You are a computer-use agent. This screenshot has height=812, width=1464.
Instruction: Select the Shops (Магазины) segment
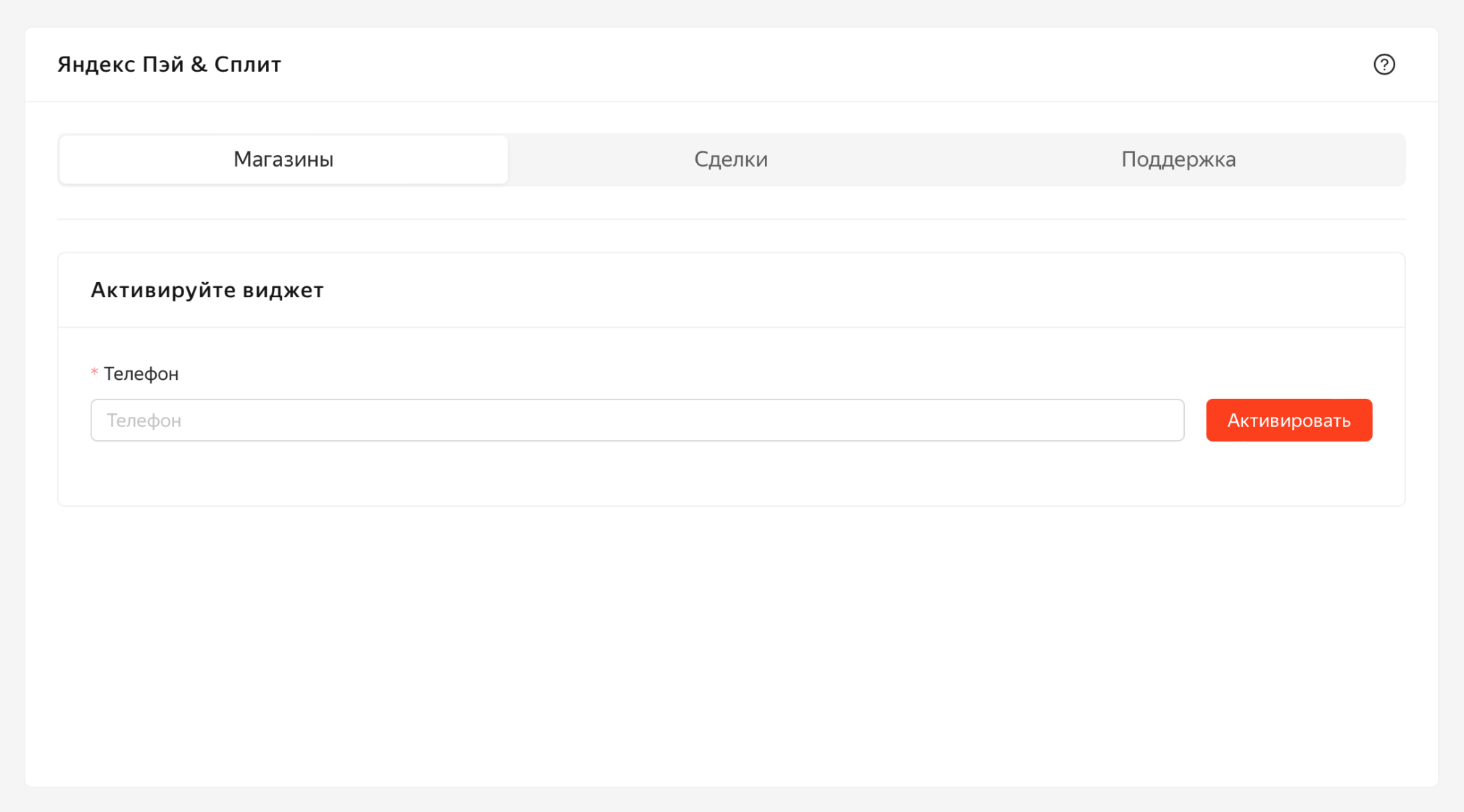[x=284, y=159]
